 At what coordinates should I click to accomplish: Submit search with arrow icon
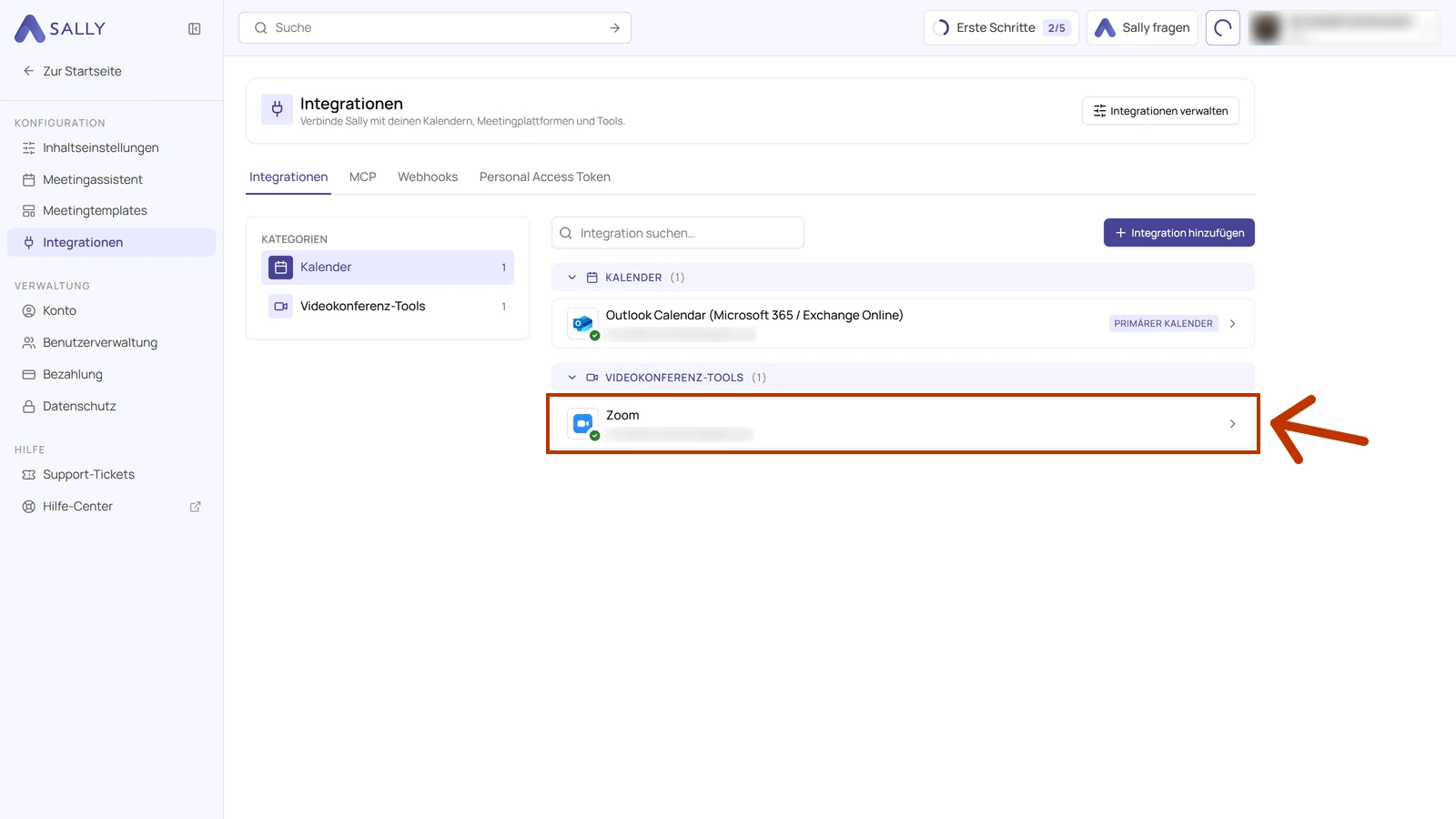coord(615,28)
